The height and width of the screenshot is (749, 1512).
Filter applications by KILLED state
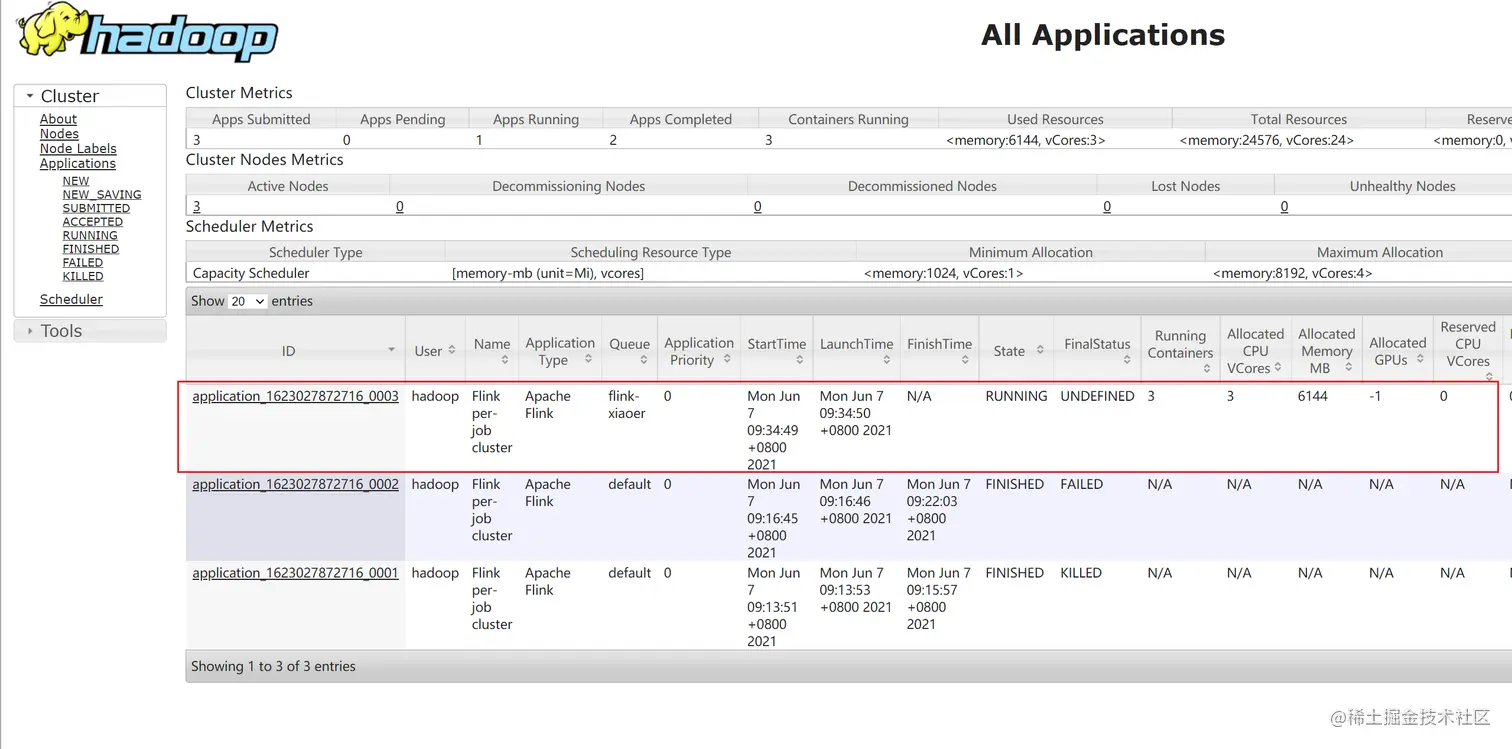pyautogui.click(x=83, y=276)
